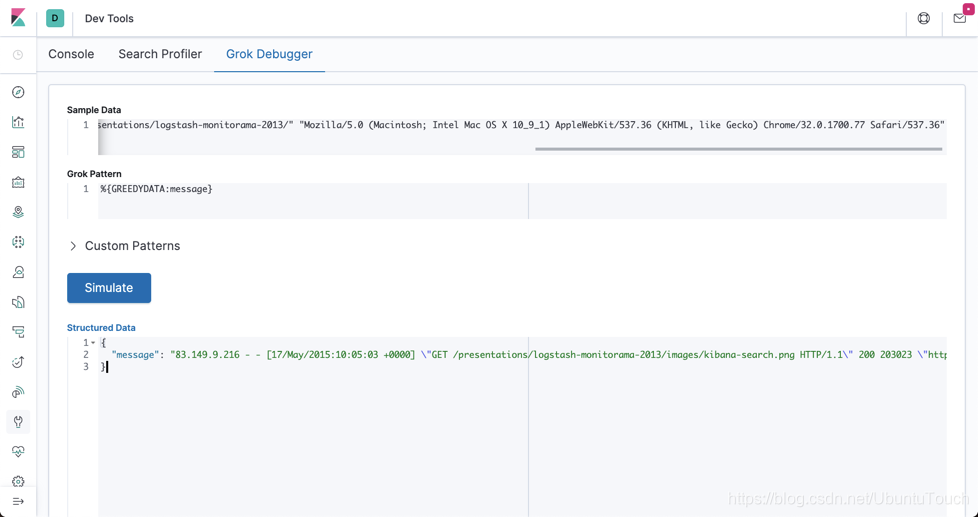Viewport: 978px width, 517px height.
Task: Open the help lifebuoy icon
Action: pos(924,18)
